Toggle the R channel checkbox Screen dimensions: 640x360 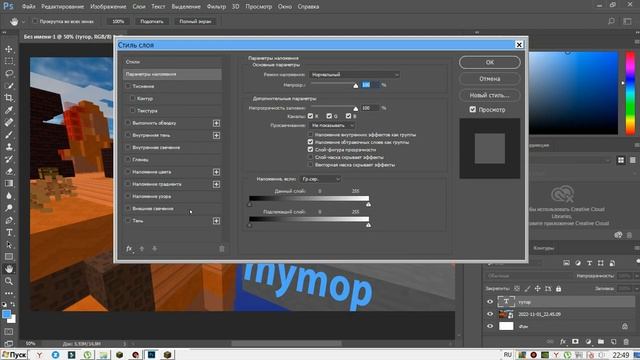click(310, 116)
